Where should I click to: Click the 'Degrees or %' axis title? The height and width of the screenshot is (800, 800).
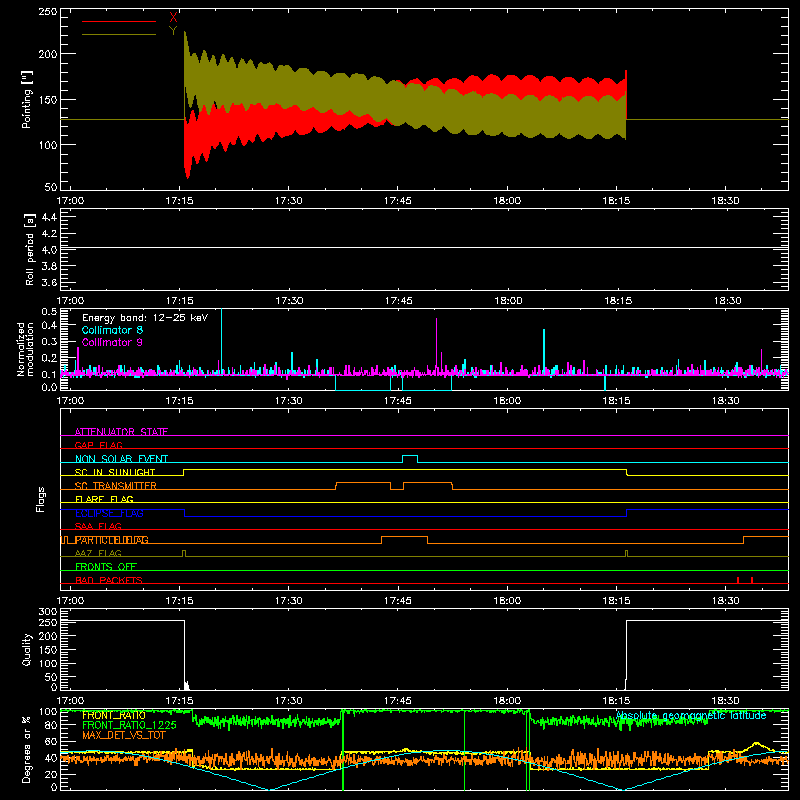(x=27, y=749)
